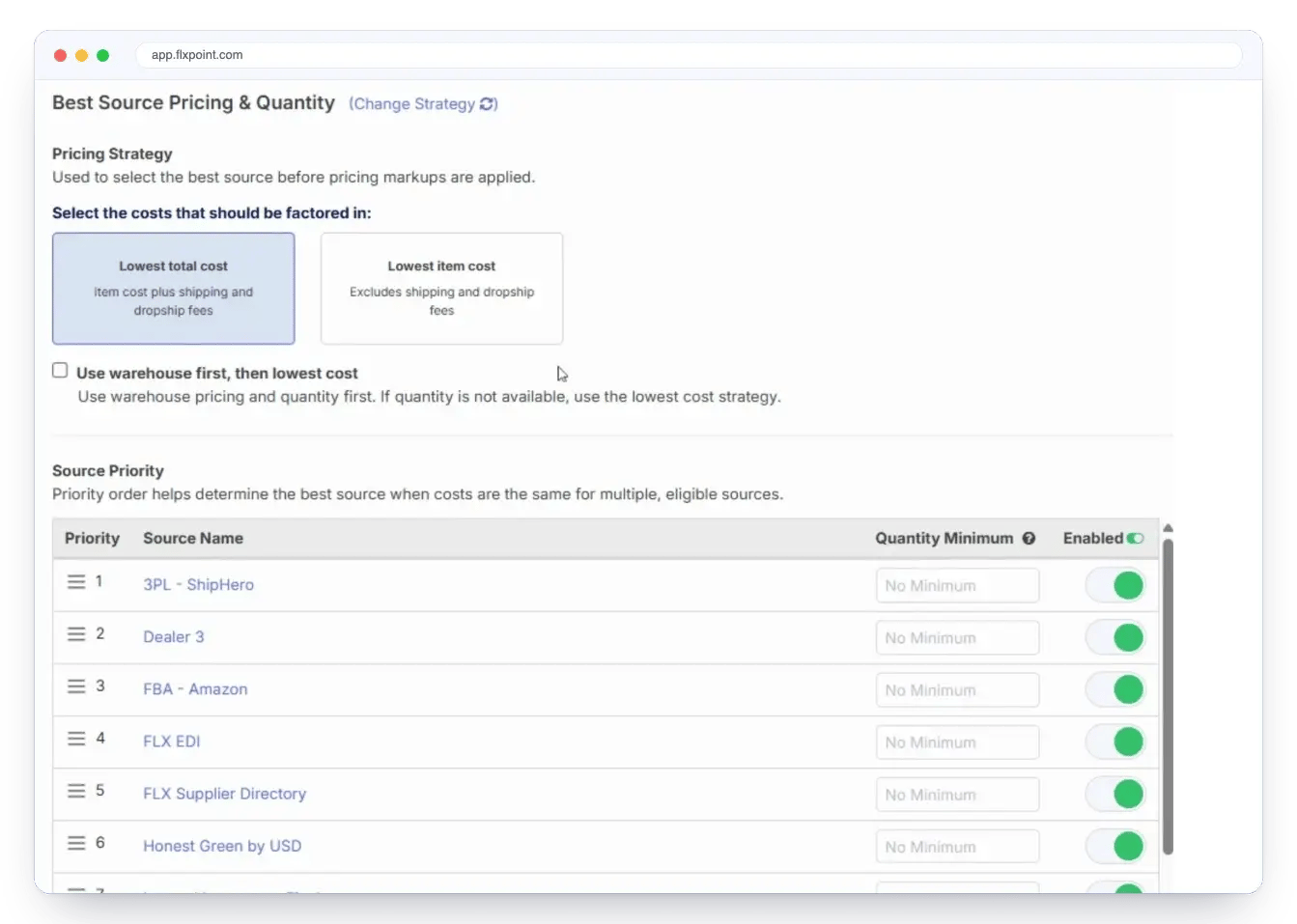Open the FLX EDI source link
1297x924 pixels.
point(172,742)
